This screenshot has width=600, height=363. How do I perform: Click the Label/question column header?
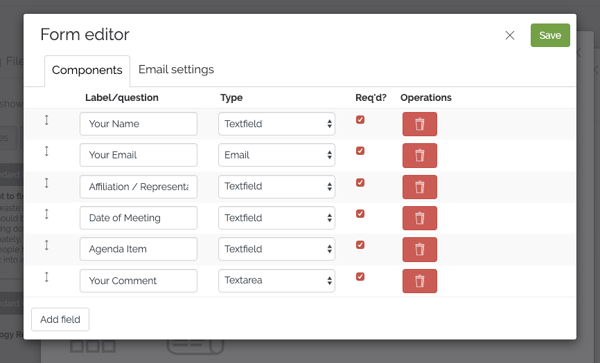(x=122, y=98)
